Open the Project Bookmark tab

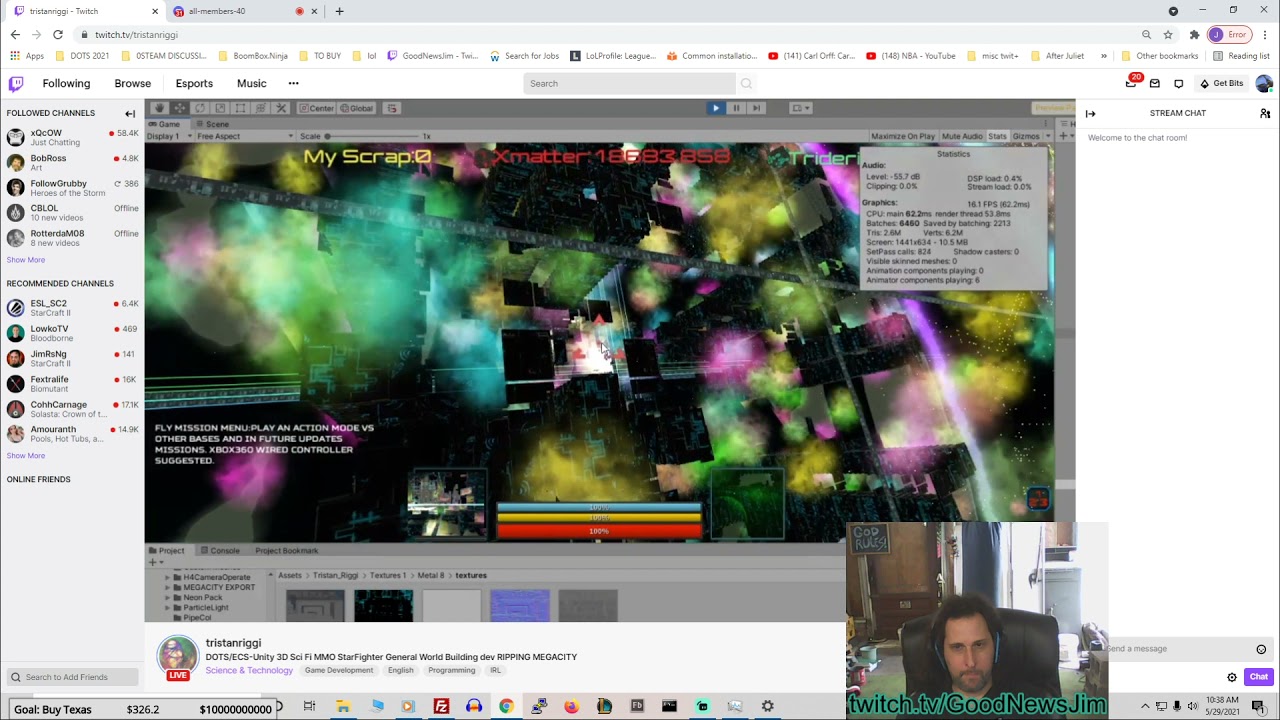coord(286,551)
